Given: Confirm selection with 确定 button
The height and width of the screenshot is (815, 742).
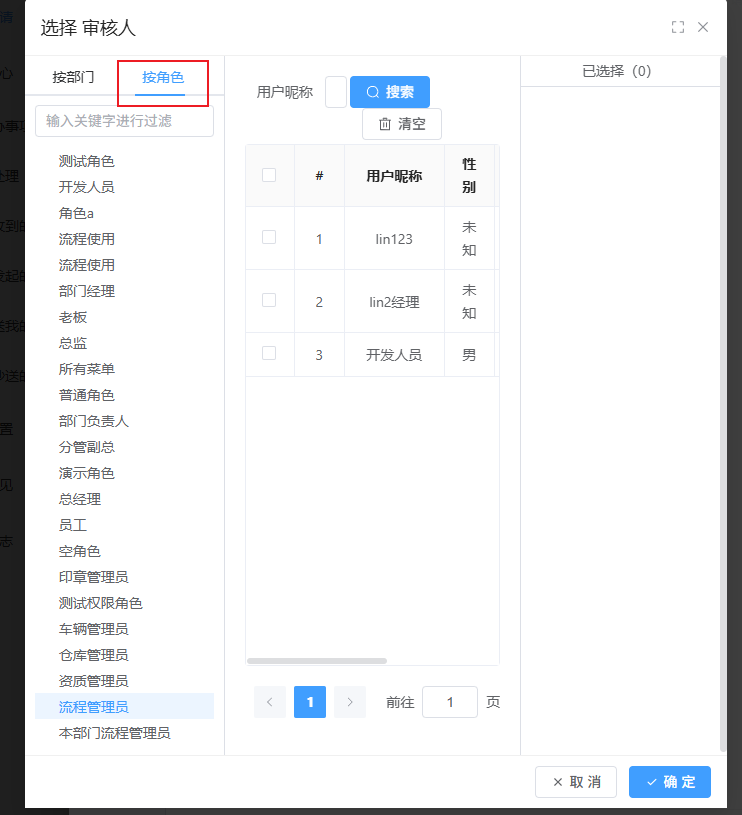Looking at the screenshot, I should click(x=669, y=782).
